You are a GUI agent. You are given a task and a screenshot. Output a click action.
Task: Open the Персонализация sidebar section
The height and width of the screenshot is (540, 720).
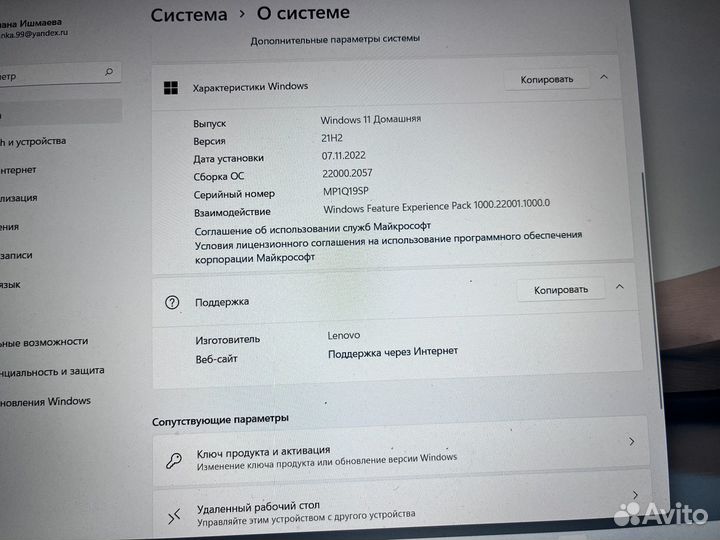pos(19,198)
